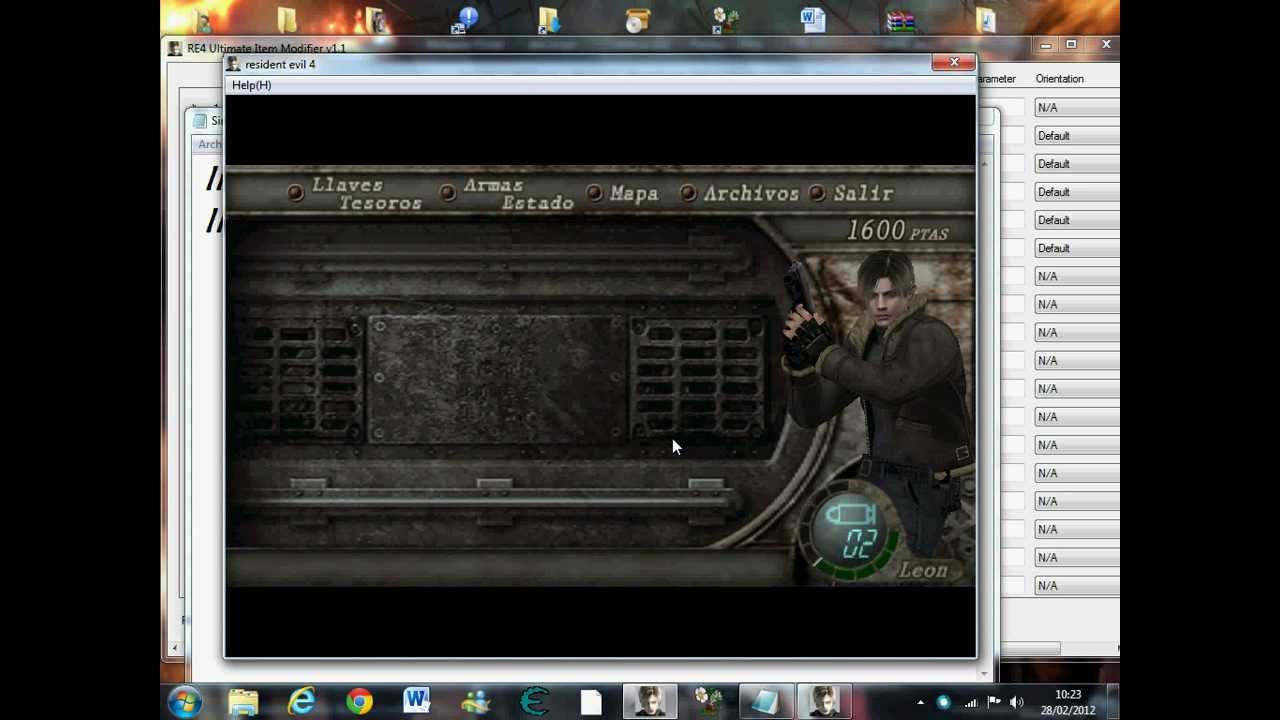Open Google Chrome from the taskbar
This screenshot has width=1280, height=720.
coord(359,701)
